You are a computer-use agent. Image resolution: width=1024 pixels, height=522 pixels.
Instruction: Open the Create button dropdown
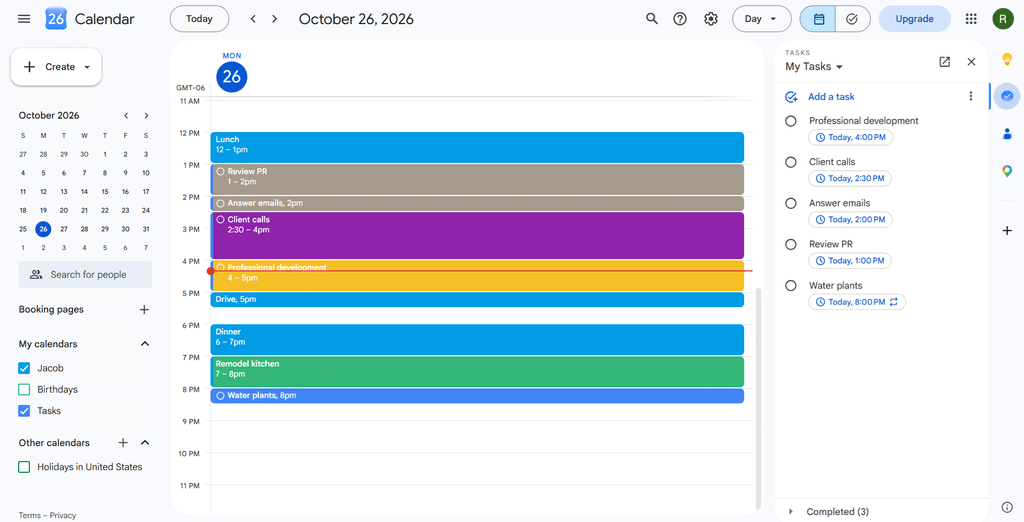(87, 67)
